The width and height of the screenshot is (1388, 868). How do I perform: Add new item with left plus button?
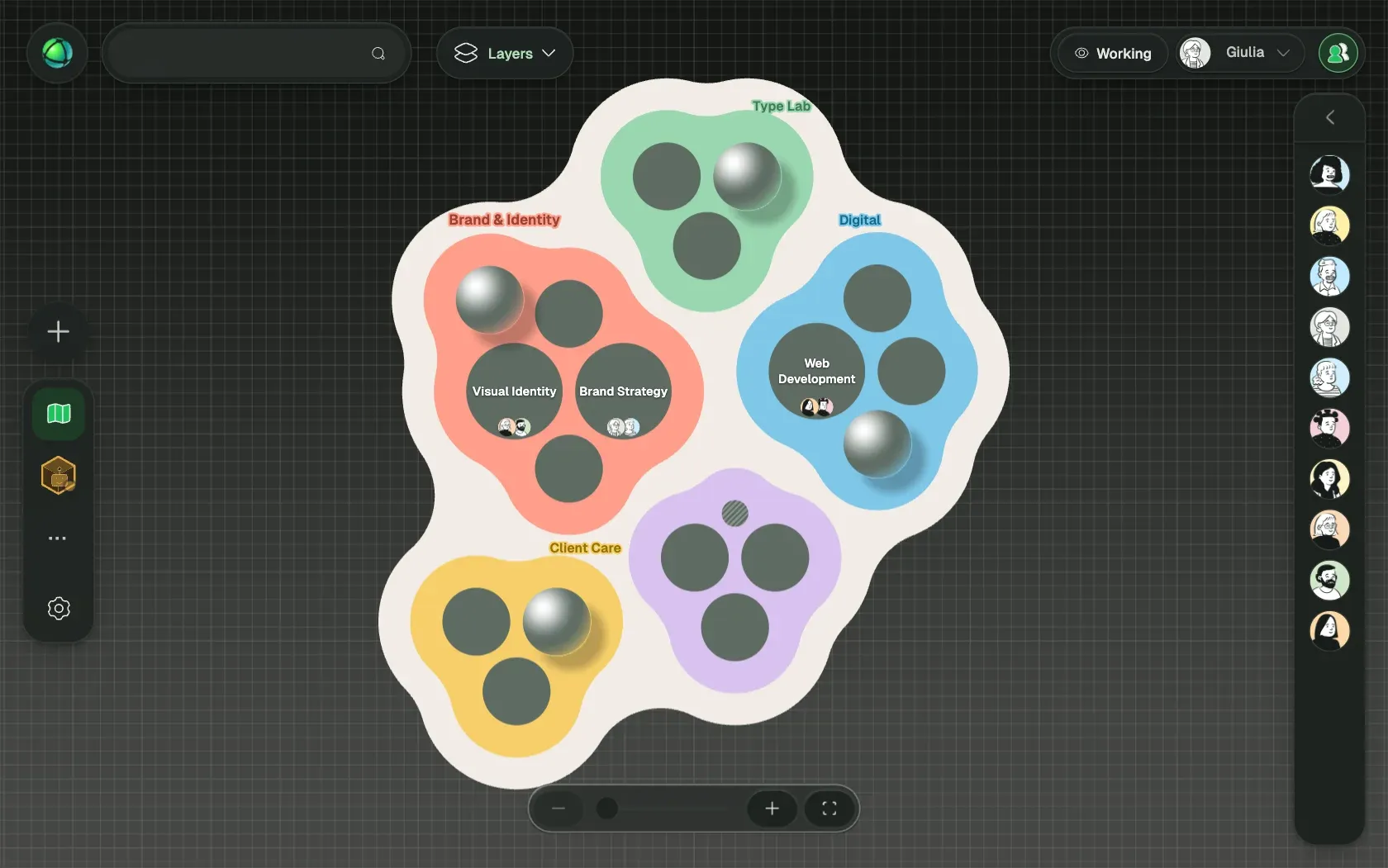[x=58, y=332]
